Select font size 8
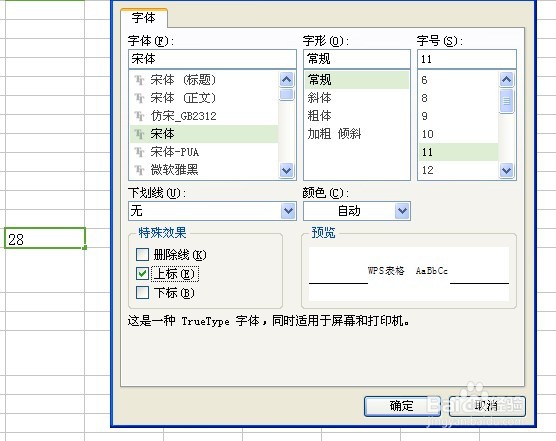Screen dimensions: 556x441 (459, 98)
